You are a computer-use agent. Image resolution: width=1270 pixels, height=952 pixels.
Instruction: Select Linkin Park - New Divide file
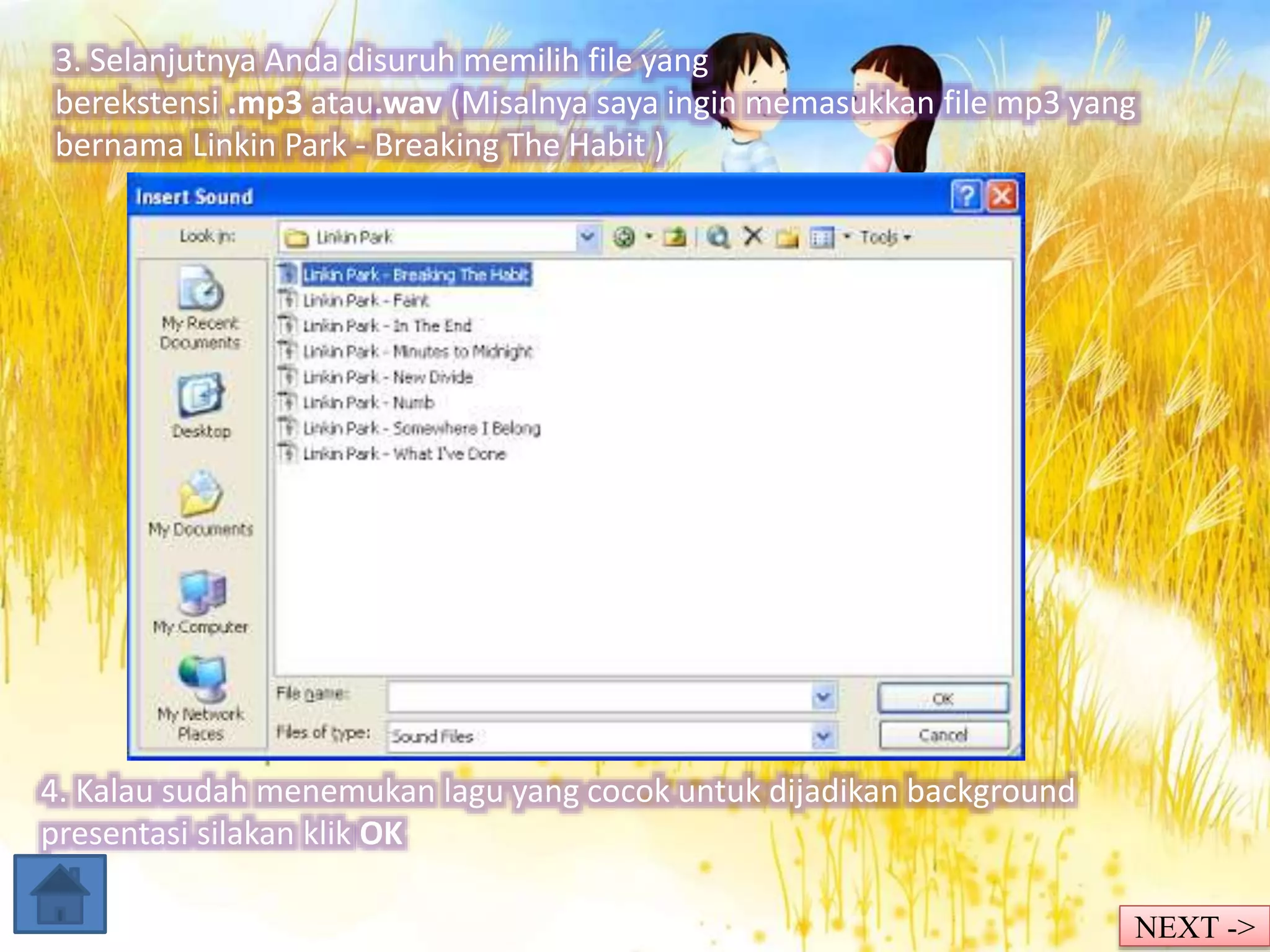pyautogui.click(x=388, y=377)
